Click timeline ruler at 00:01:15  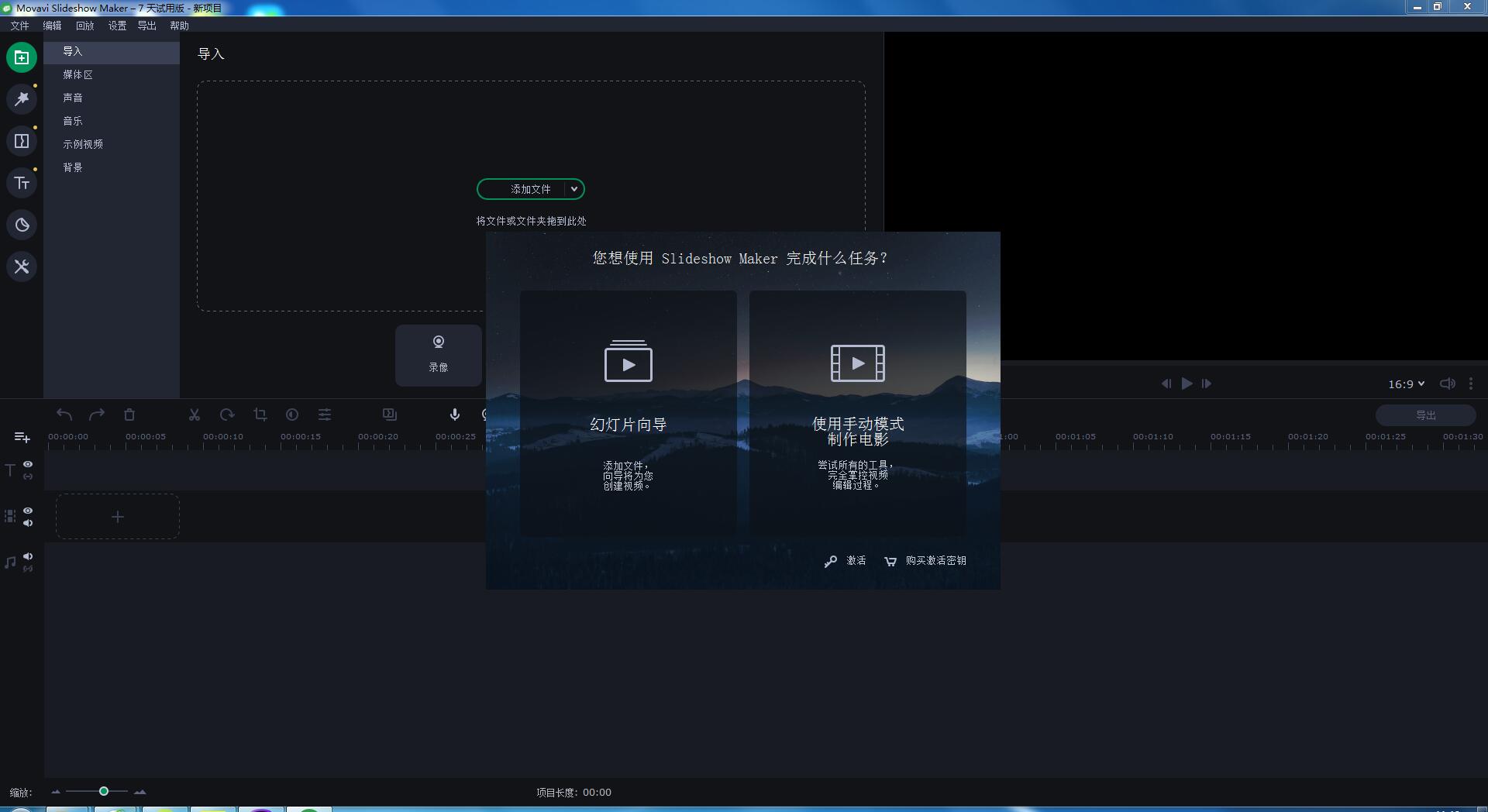click(1231, 437)
